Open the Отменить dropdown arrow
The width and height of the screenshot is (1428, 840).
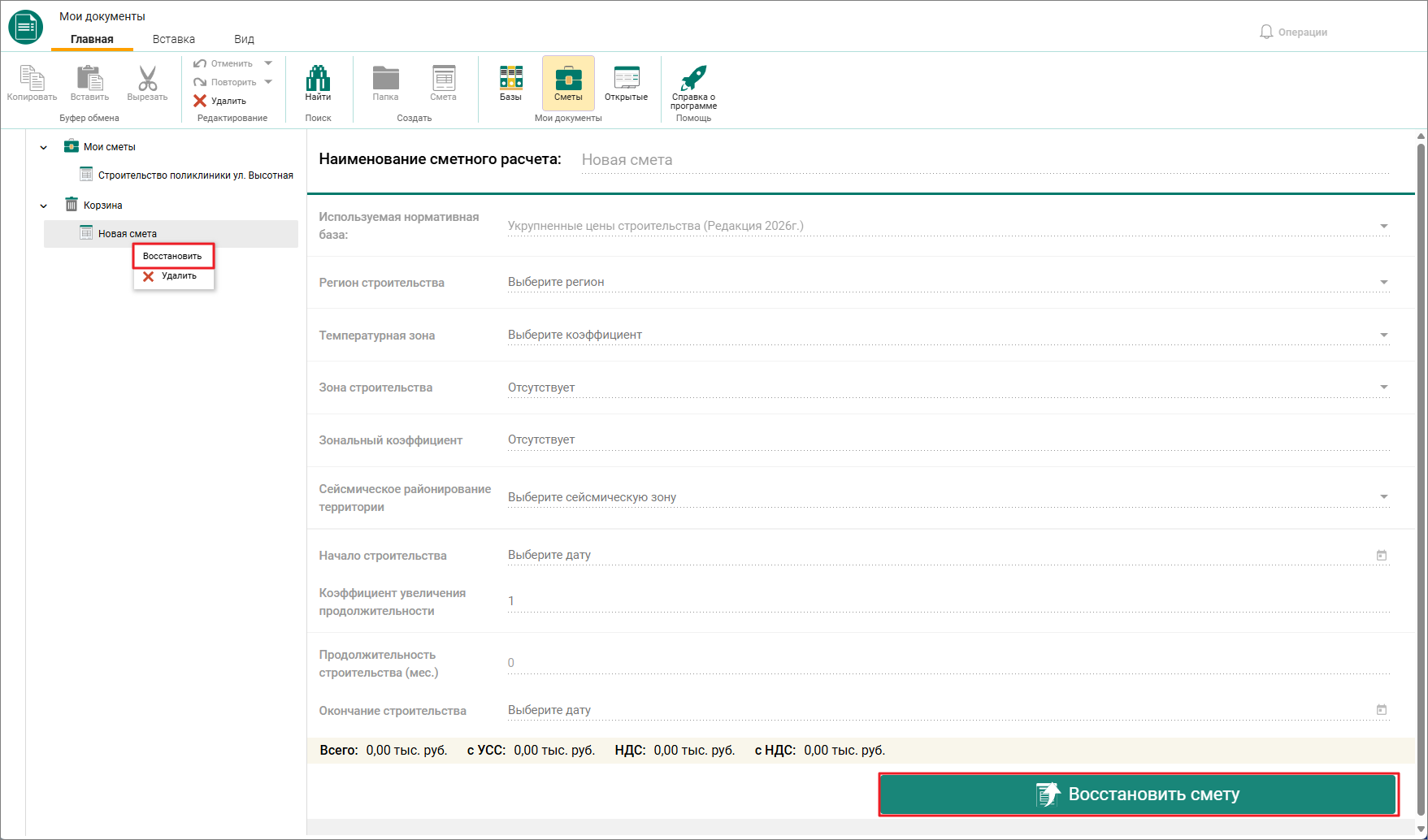(268, 63)
